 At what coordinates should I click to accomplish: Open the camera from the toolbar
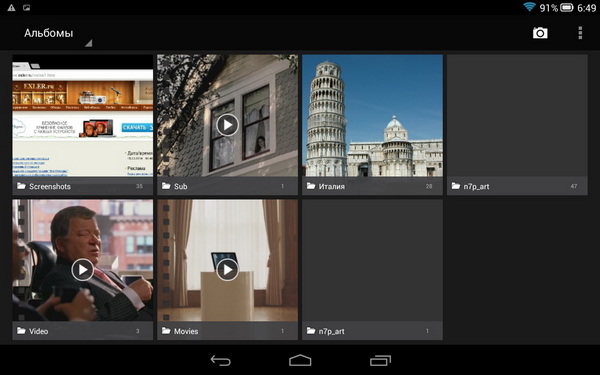pyautogui.click(x=540, y=33)
